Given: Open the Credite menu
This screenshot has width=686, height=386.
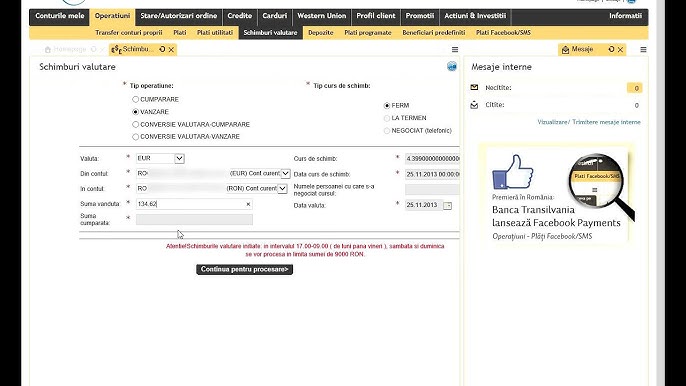Looking at the screenshot, I should 240,16.
